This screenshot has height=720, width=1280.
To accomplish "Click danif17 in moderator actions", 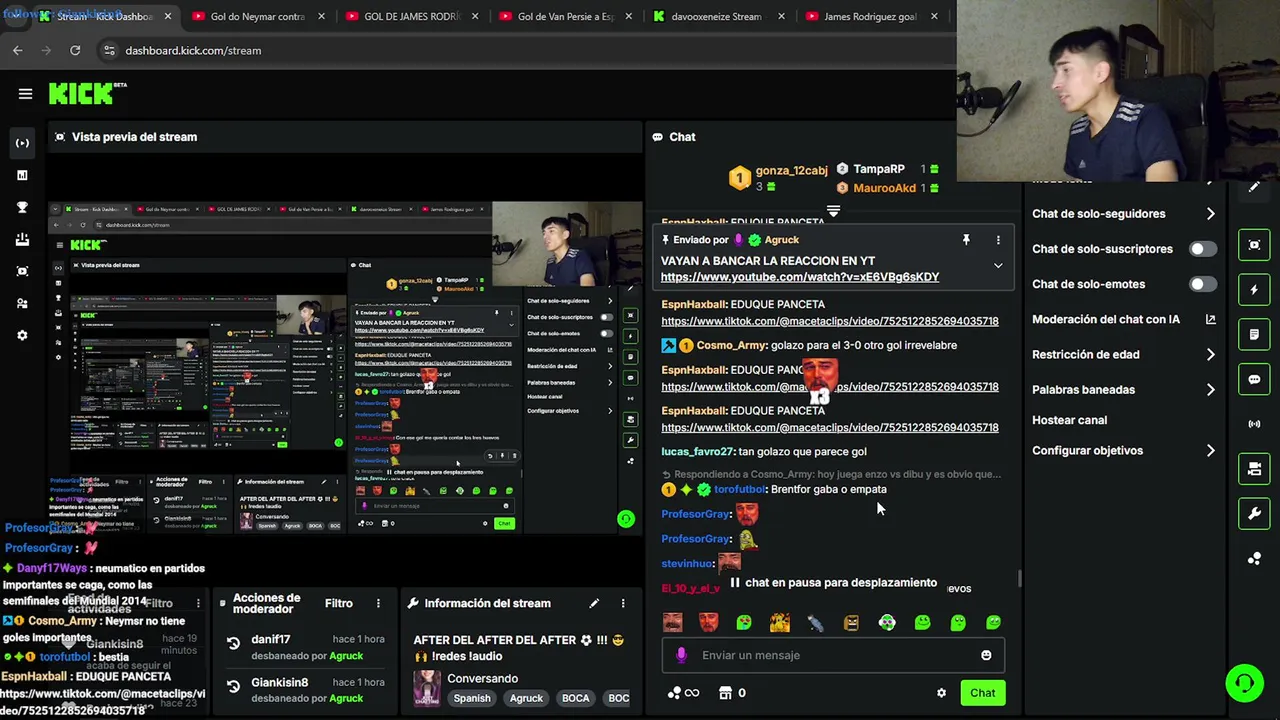I will point(270,640).
